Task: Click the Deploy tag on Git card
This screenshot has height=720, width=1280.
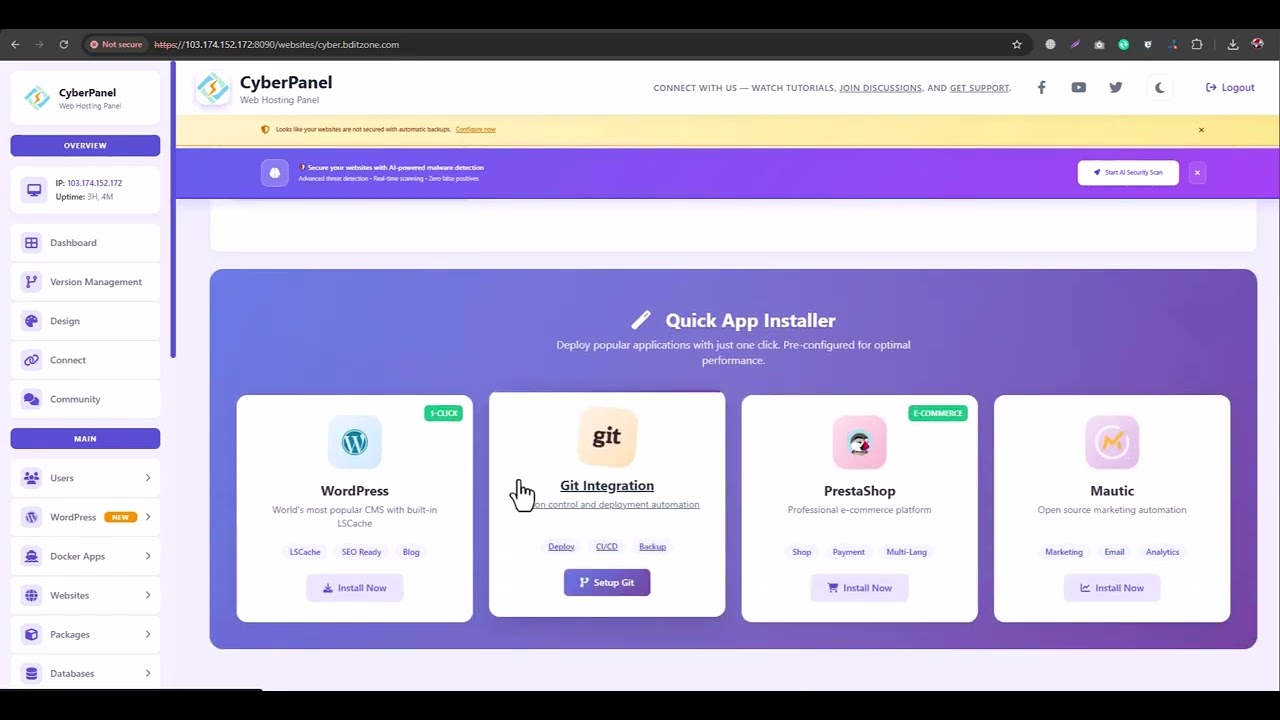Action: click(x=561, y=547)
